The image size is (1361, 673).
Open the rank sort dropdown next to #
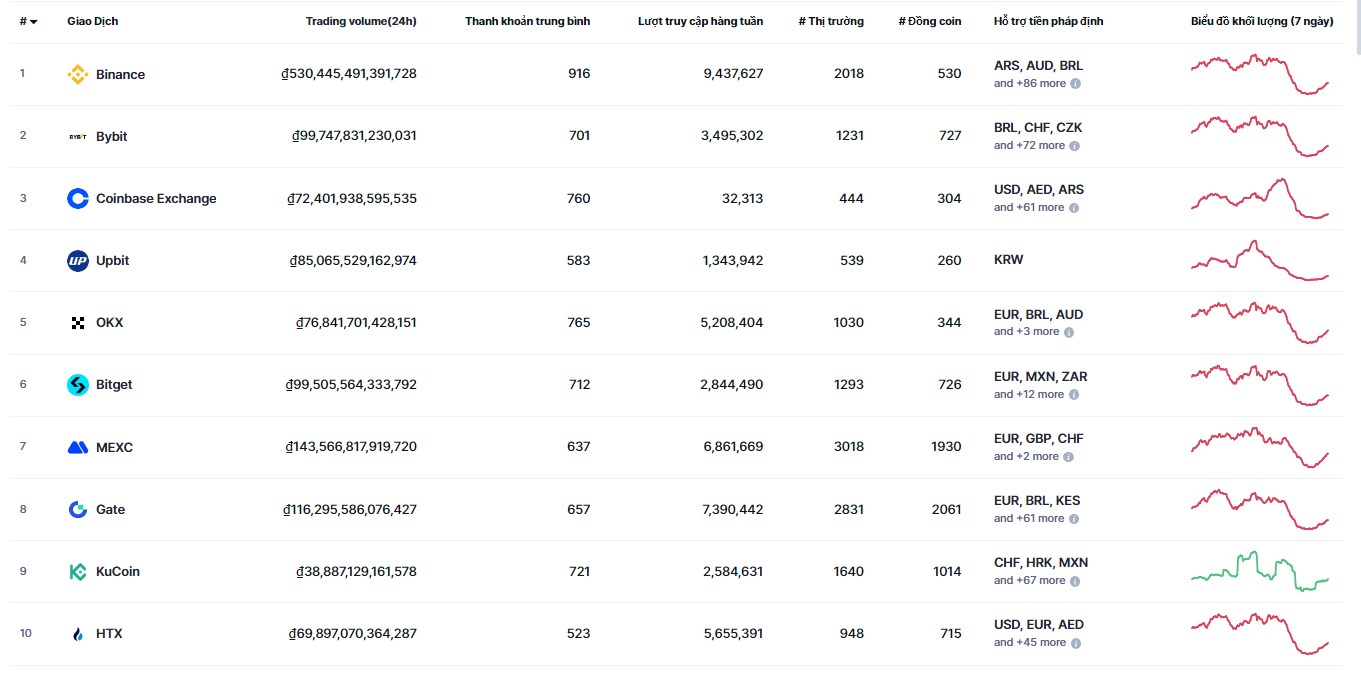pyautogui.click(x=36, y=20)
